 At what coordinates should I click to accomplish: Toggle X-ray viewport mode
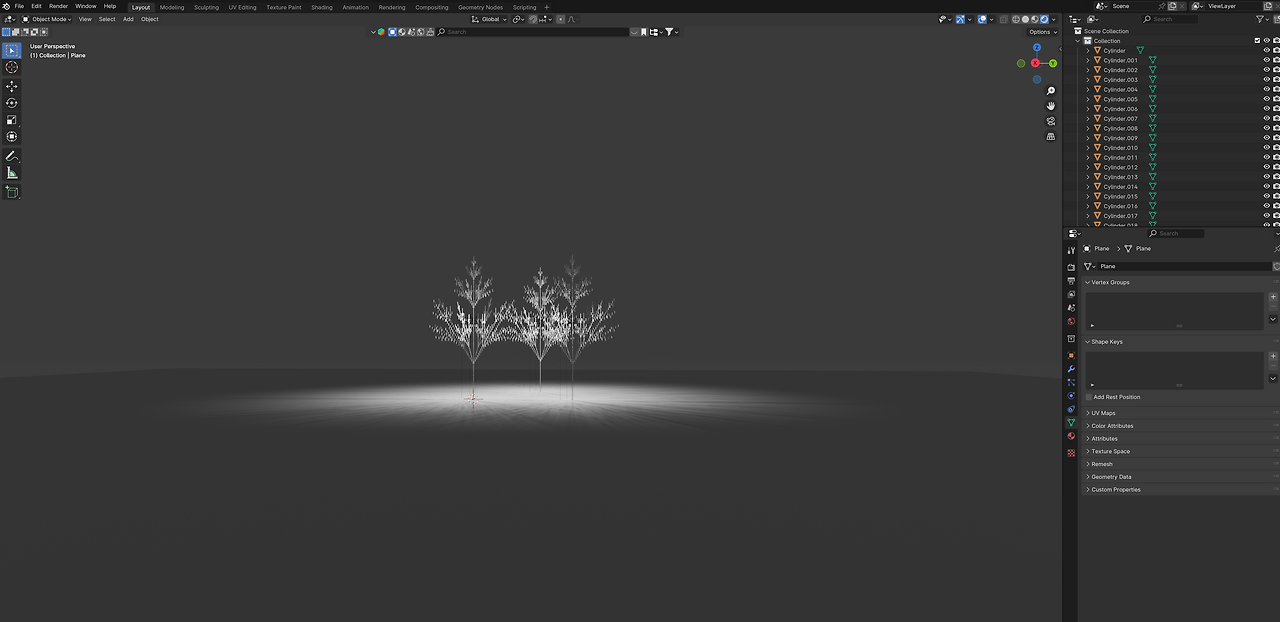point(1002,19)
